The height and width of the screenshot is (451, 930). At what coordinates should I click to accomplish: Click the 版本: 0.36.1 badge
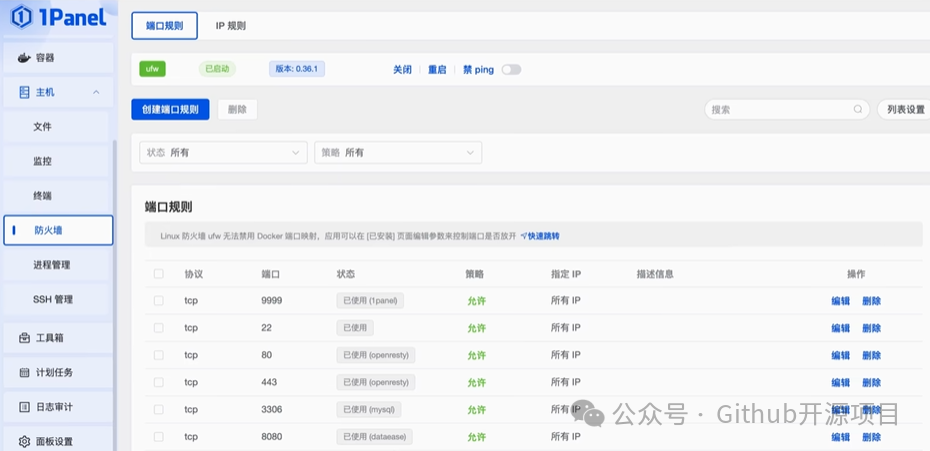[x=297, y=69]
